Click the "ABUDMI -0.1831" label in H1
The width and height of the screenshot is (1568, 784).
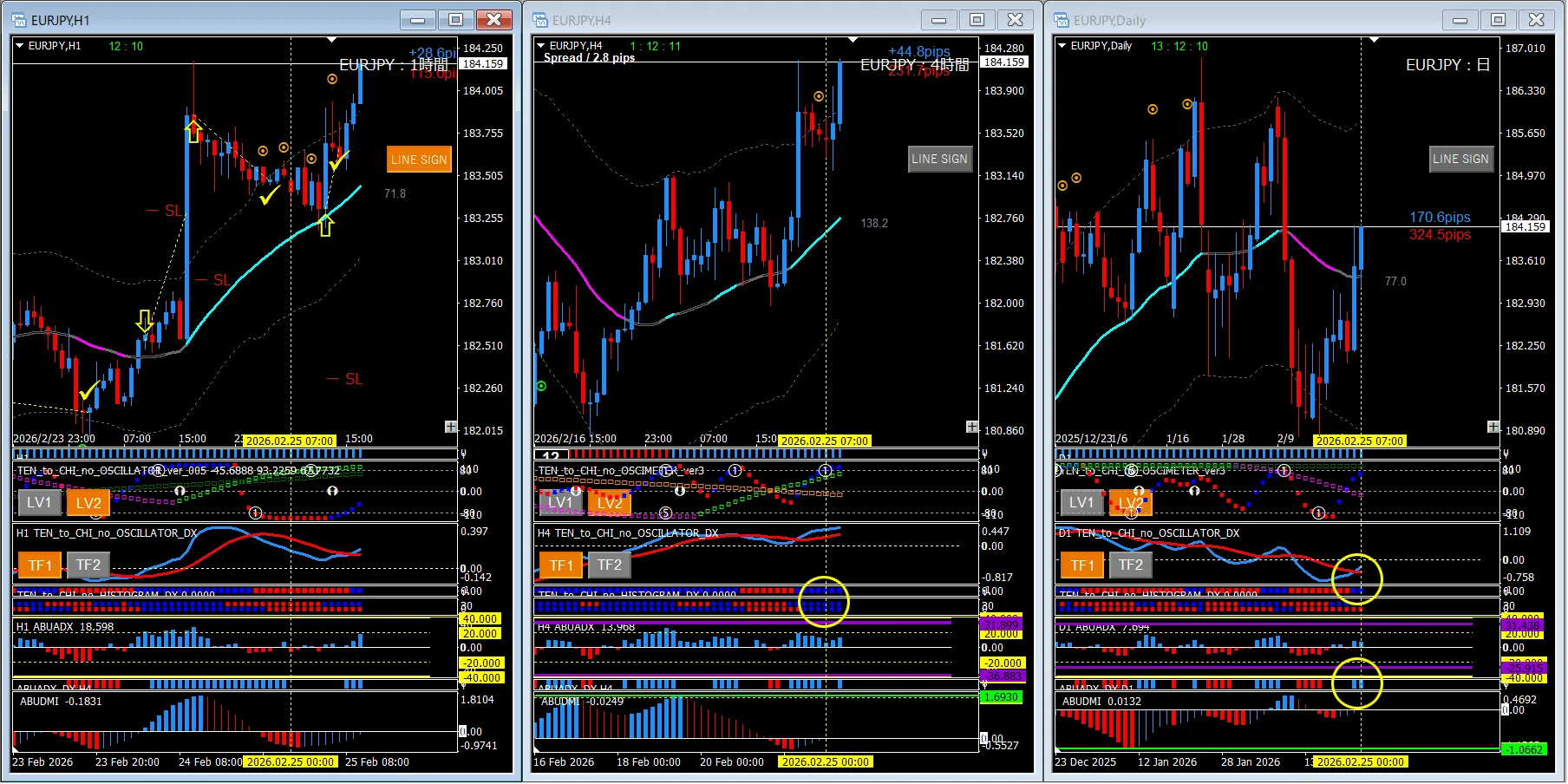click(x=61, y=702)
